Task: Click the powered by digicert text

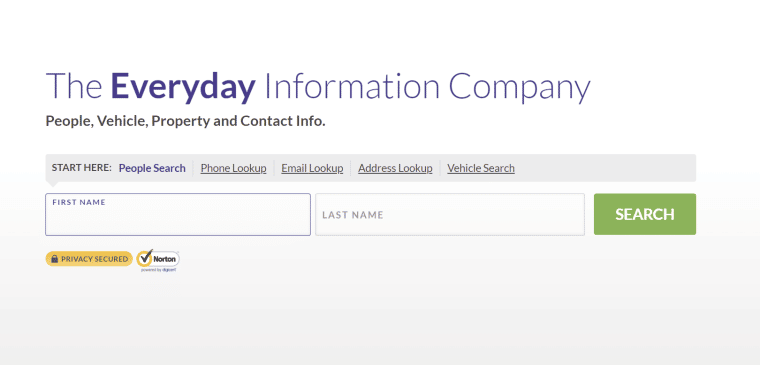Action: pyautogui.click(x=158, y=270)
